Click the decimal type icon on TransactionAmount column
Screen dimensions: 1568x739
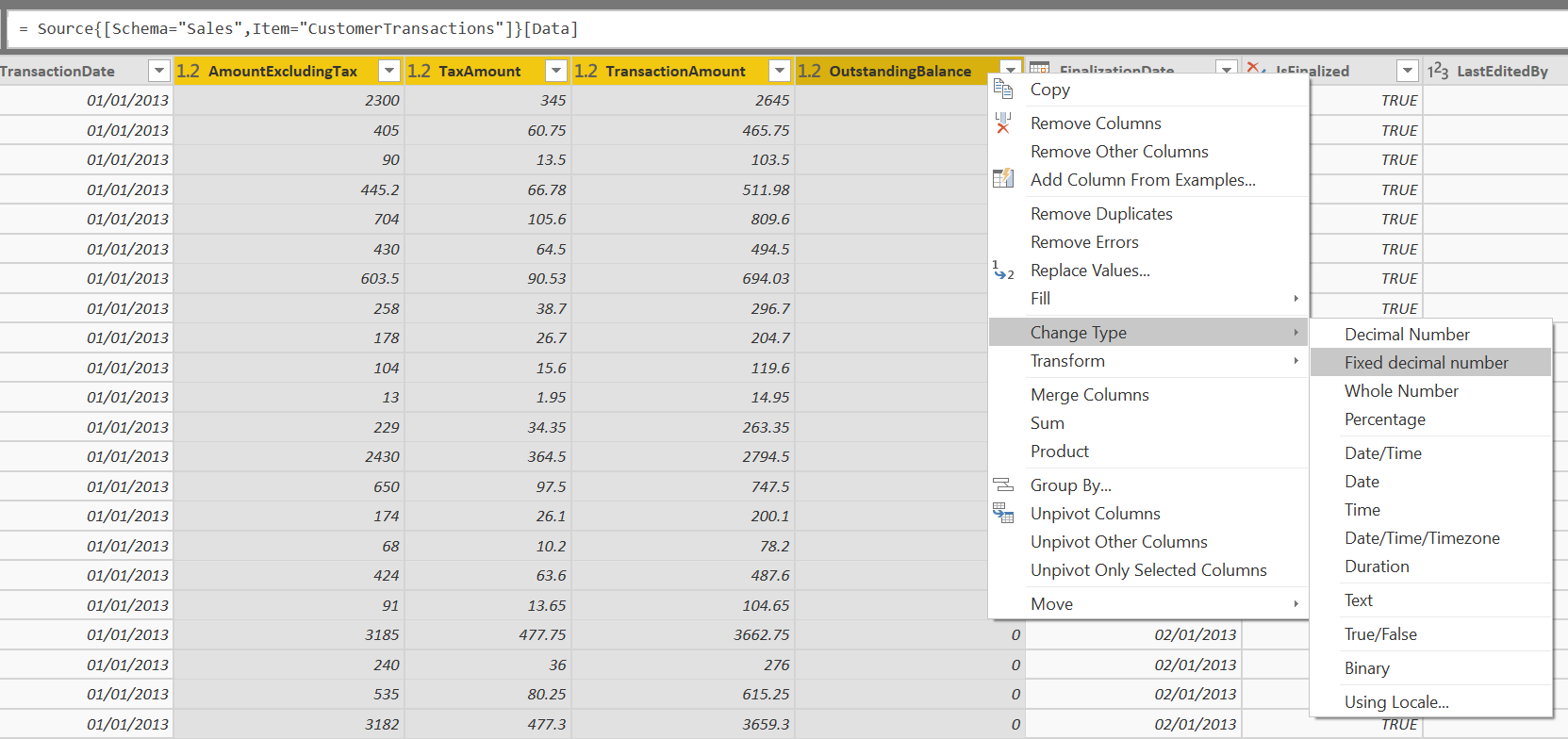pyautogui.click(x=586, y=71)
